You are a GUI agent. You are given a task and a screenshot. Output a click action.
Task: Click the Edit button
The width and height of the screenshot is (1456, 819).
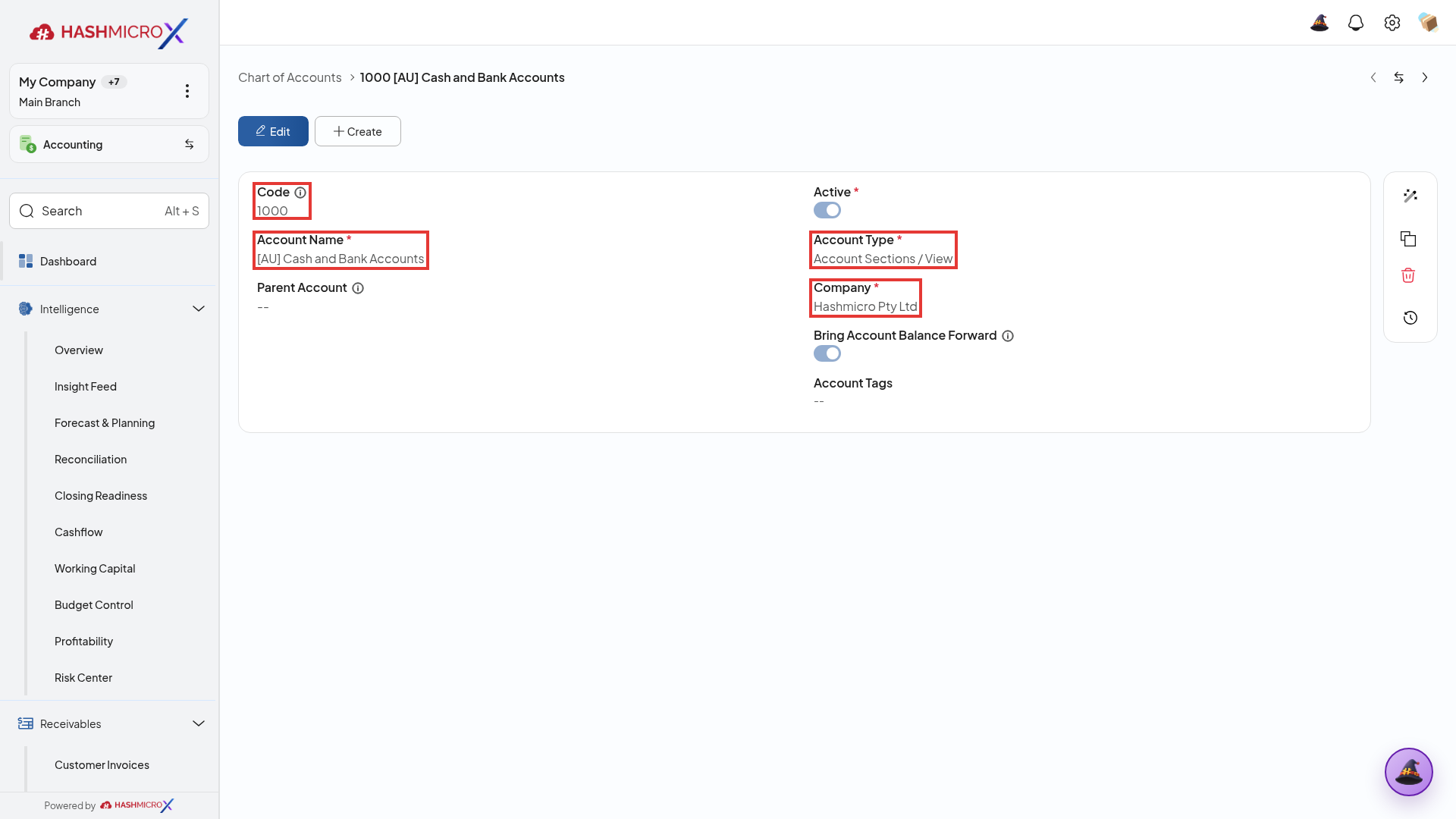click(x=273, y=131)
